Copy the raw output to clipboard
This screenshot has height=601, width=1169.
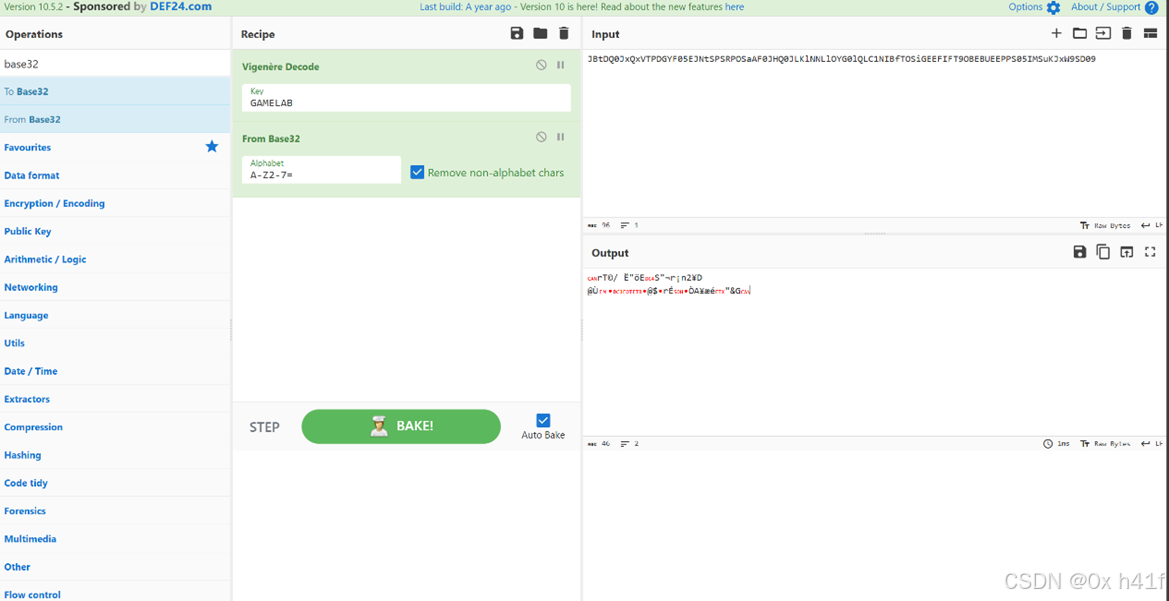click(1103, 252)
